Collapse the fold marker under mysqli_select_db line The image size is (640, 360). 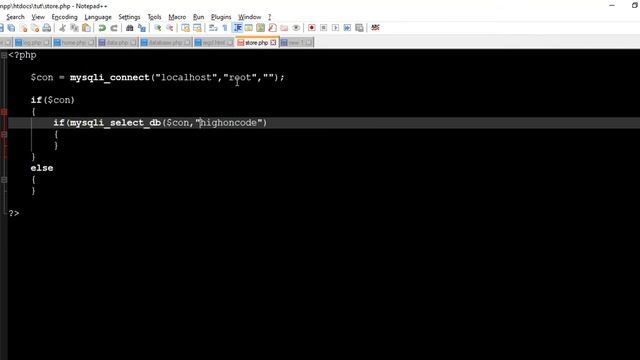point(4,134)
